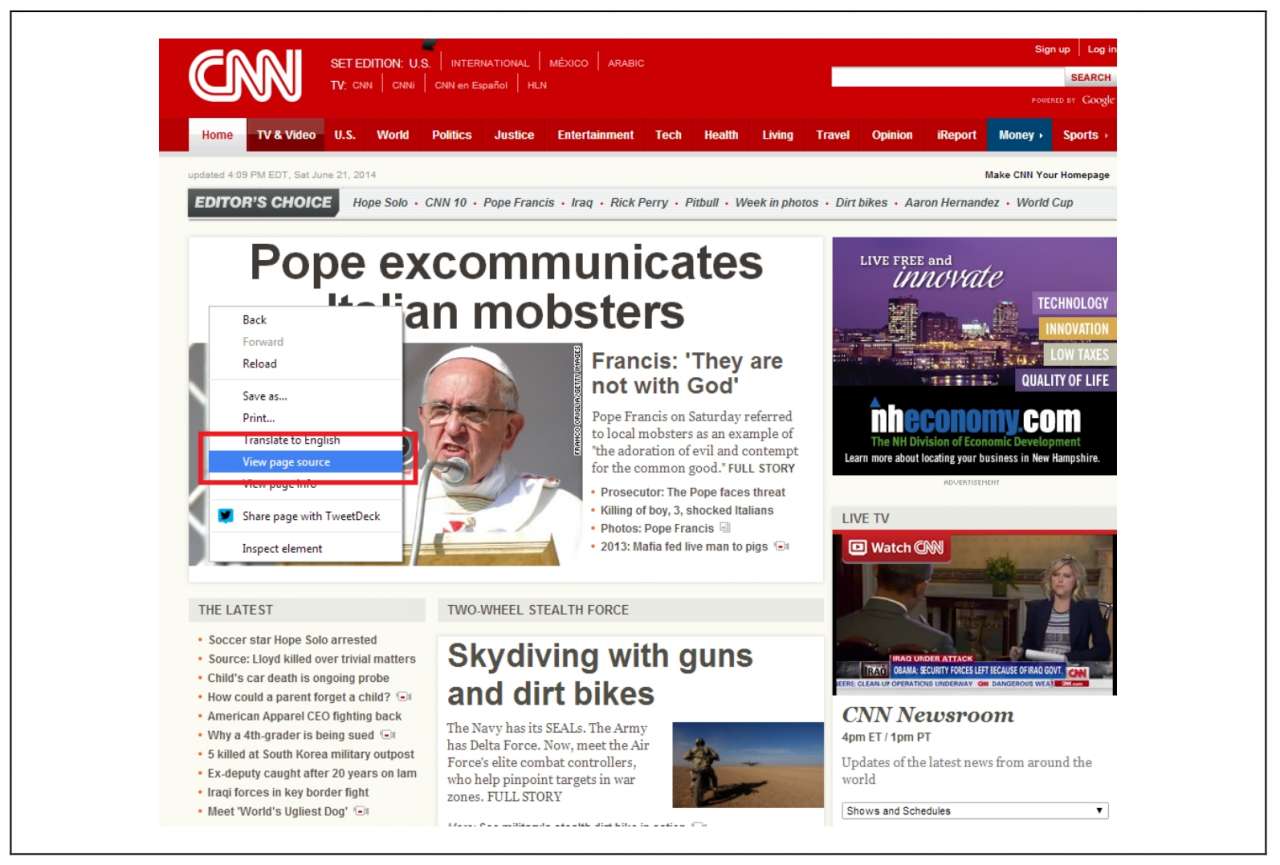Open the U.S. navigation tab
Image resolution: width=1280 pixels, height=865 pixels.
(345, 135)
